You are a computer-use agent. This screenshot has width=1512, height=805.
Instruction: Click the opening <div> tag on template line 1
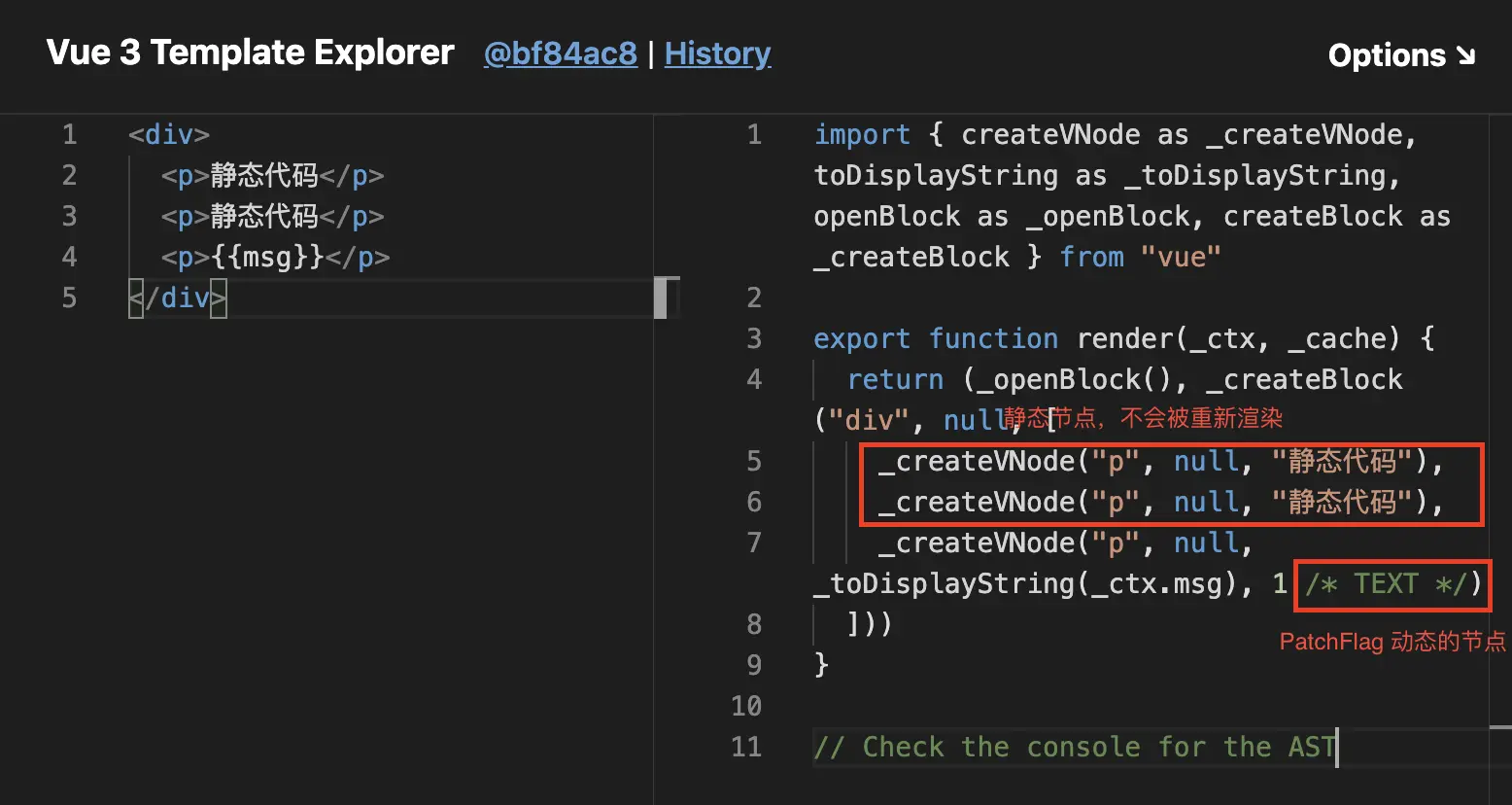169,134
